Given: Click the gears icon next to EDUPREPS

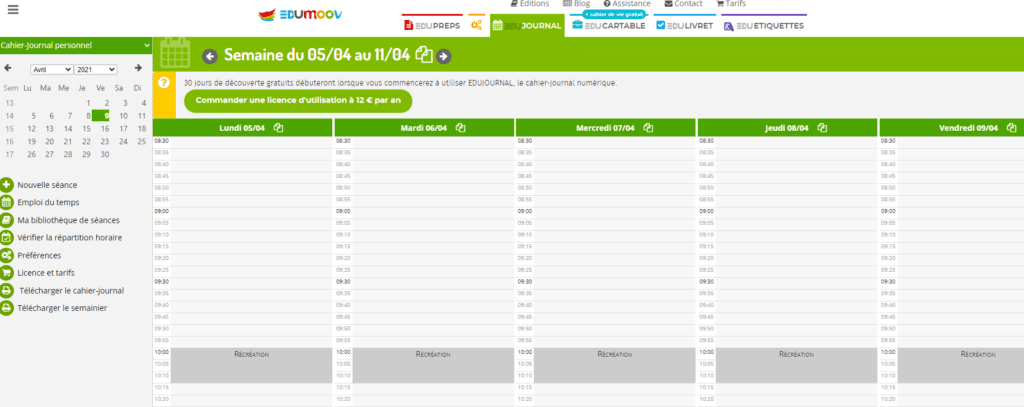Looking at the screenshot, I should pyautogui.click(x=476, y=26).
